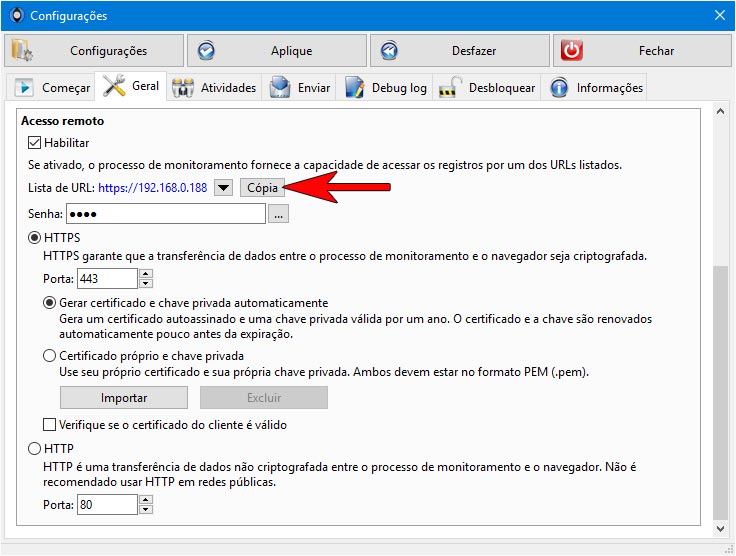The height and width of the screenshot is (556, 736).
Task: Uncheck the Habilitar checkbox
Action: click(x=34, y=143)
